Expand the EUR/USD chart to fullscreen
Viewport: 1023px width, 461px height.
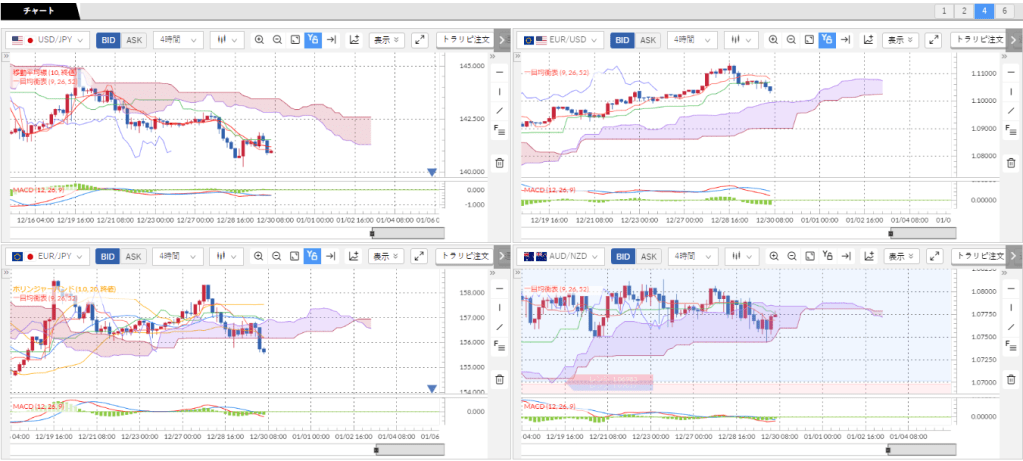[x=934, y=40]
